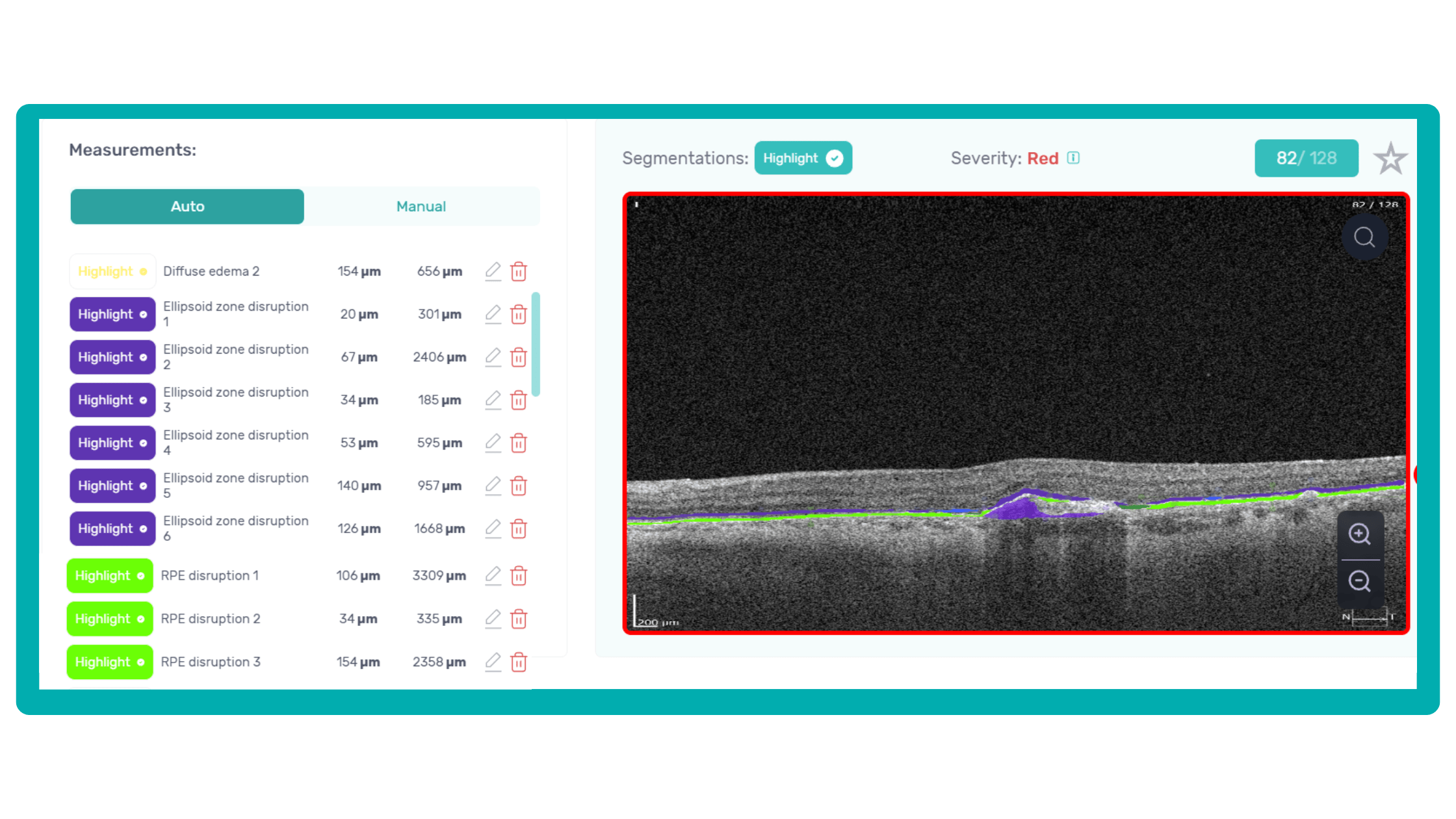This screenshot has height=819, width=1456.
Task: Click the edit pencil for Diffuse edema 2
Action: point(493,271)
